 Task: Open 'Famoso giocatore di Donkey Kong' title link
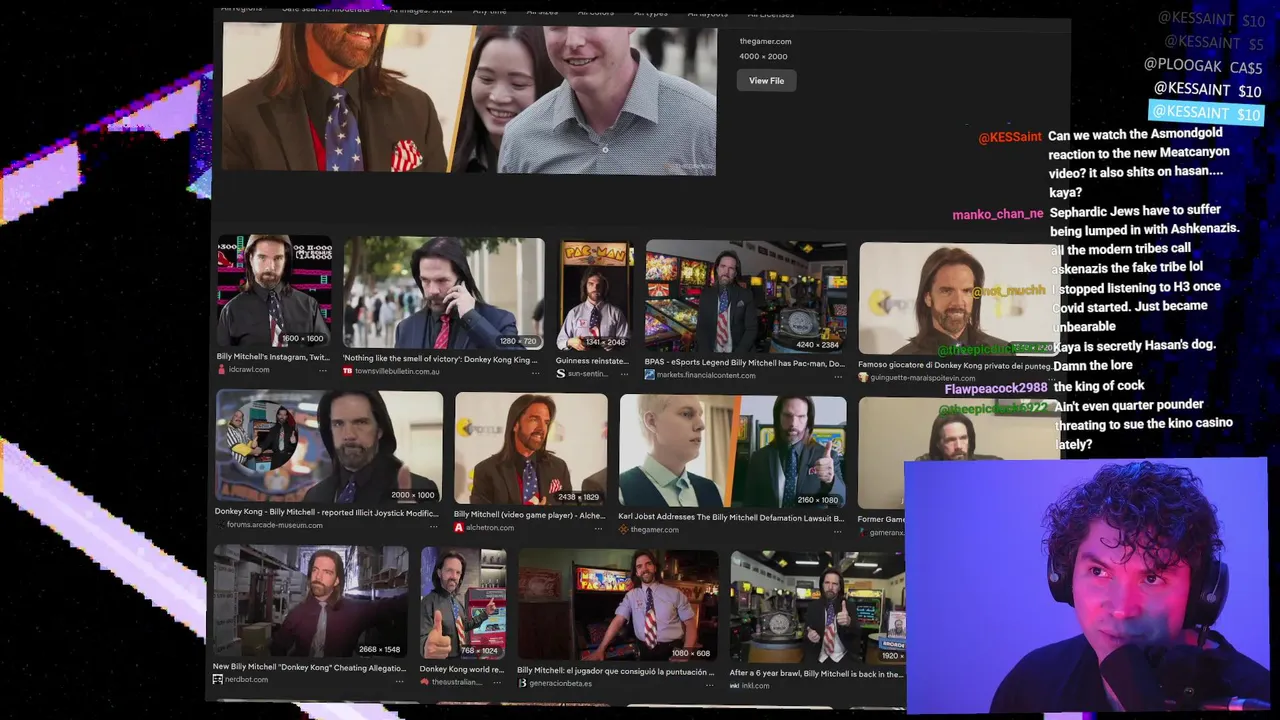[955, 366]
